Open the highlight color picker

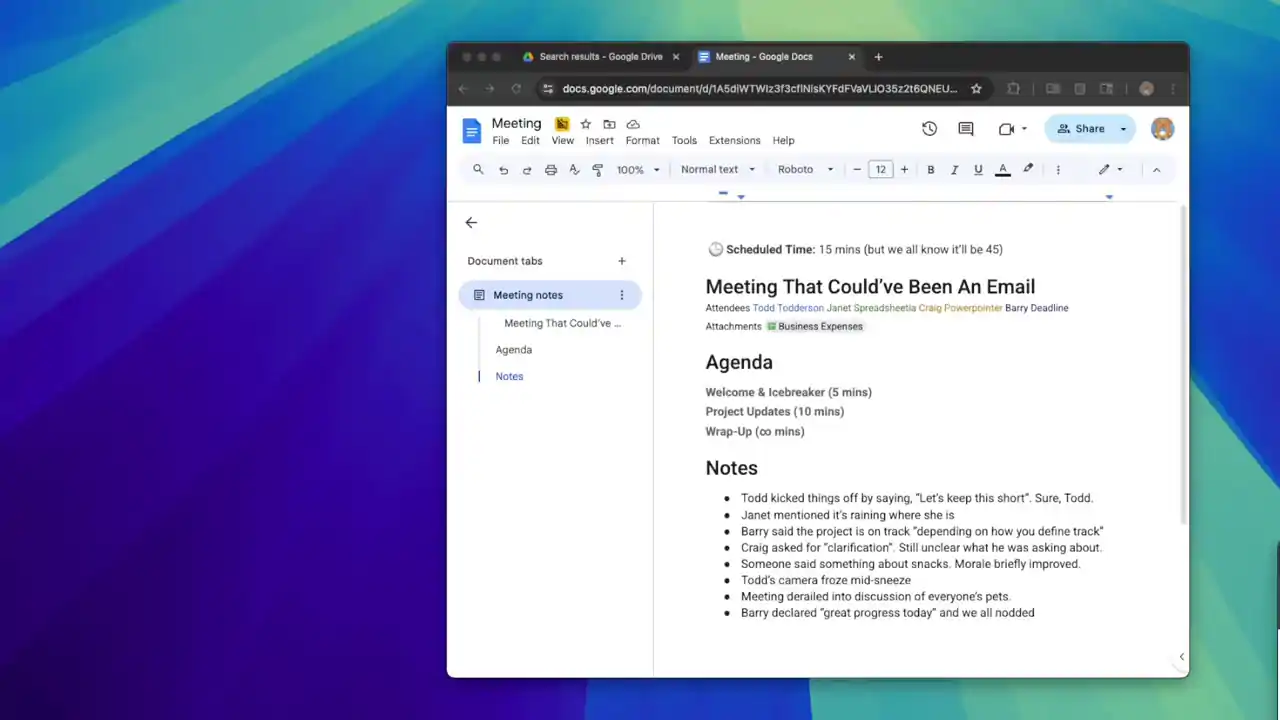(1028, 170)
